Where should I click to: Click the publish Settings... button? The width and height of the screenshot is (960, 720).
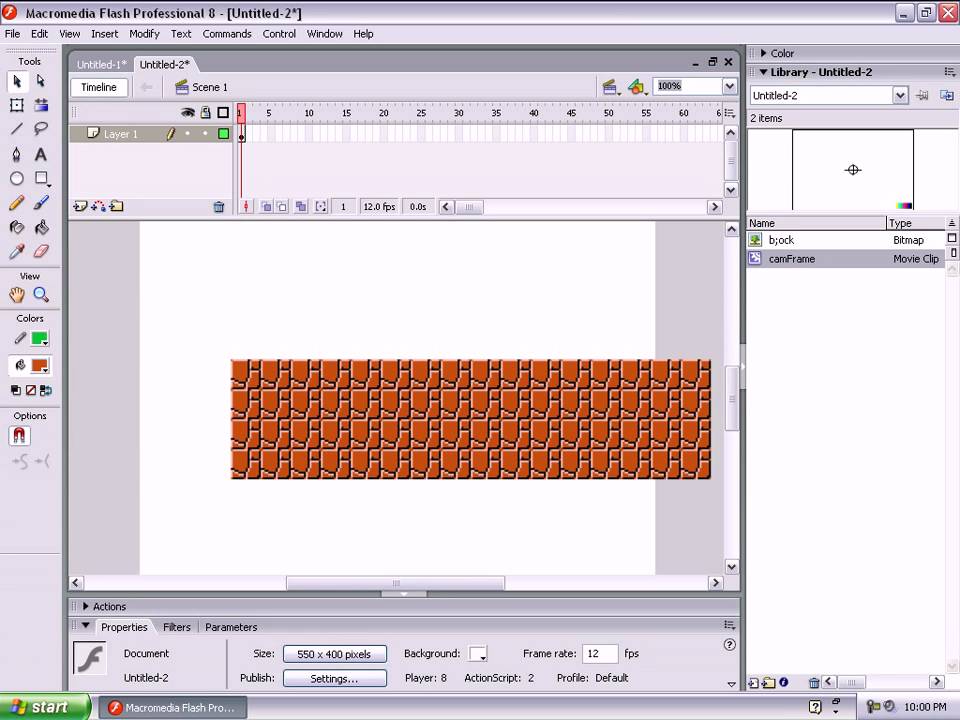[x=334, y=678]
